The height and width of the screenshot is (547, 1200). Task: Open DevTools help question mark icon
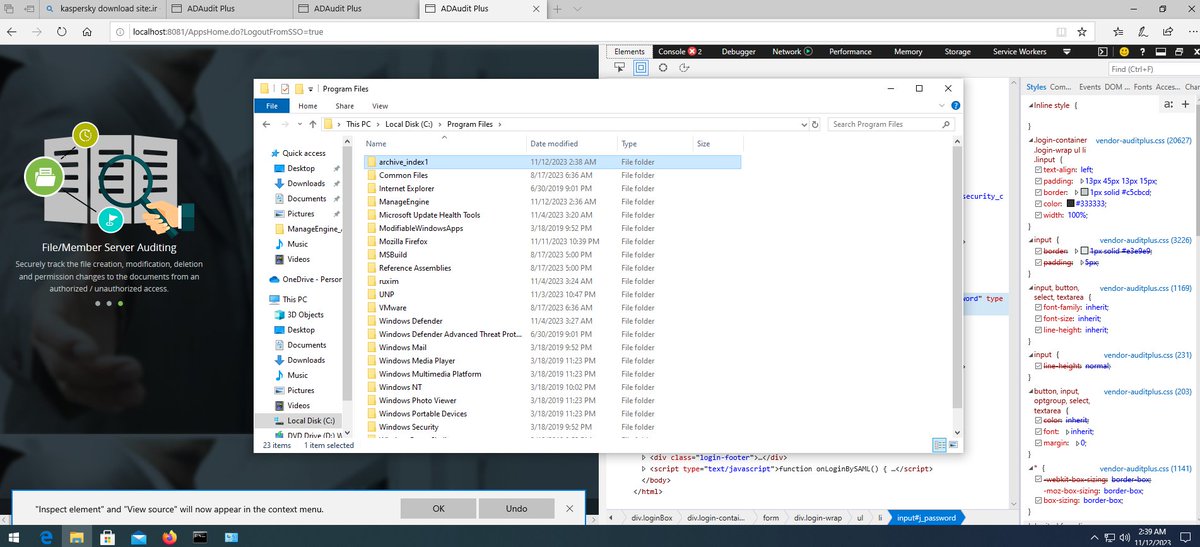tap(1143, 51)
